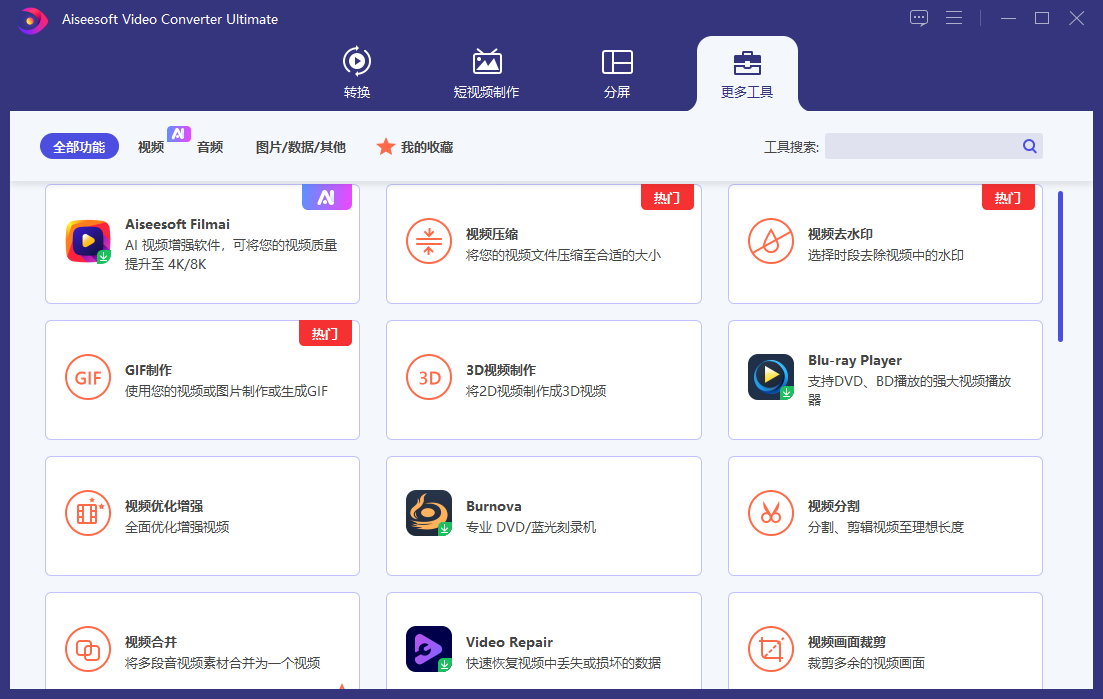Launch the 3D video maker icon

[428, 378]
